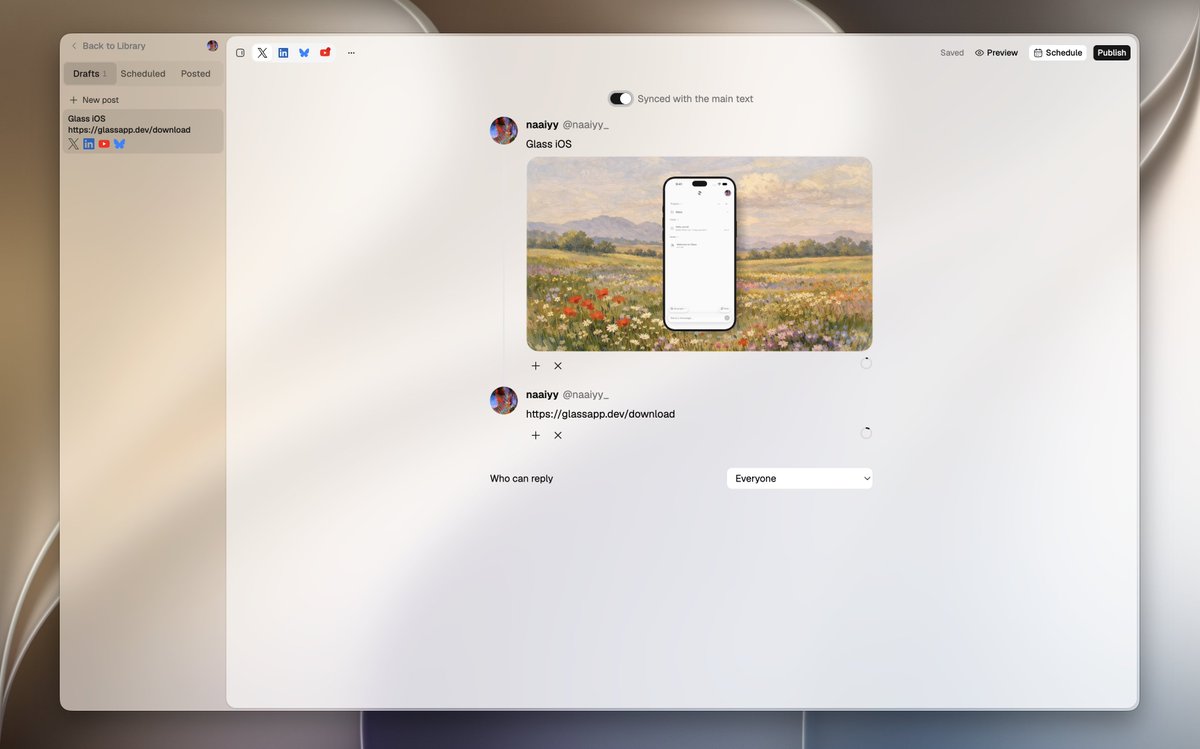Screen dimensions: 1200x749
Task: Click the X icon on the Glass iOS draft
Action: [x=73, y=144]
